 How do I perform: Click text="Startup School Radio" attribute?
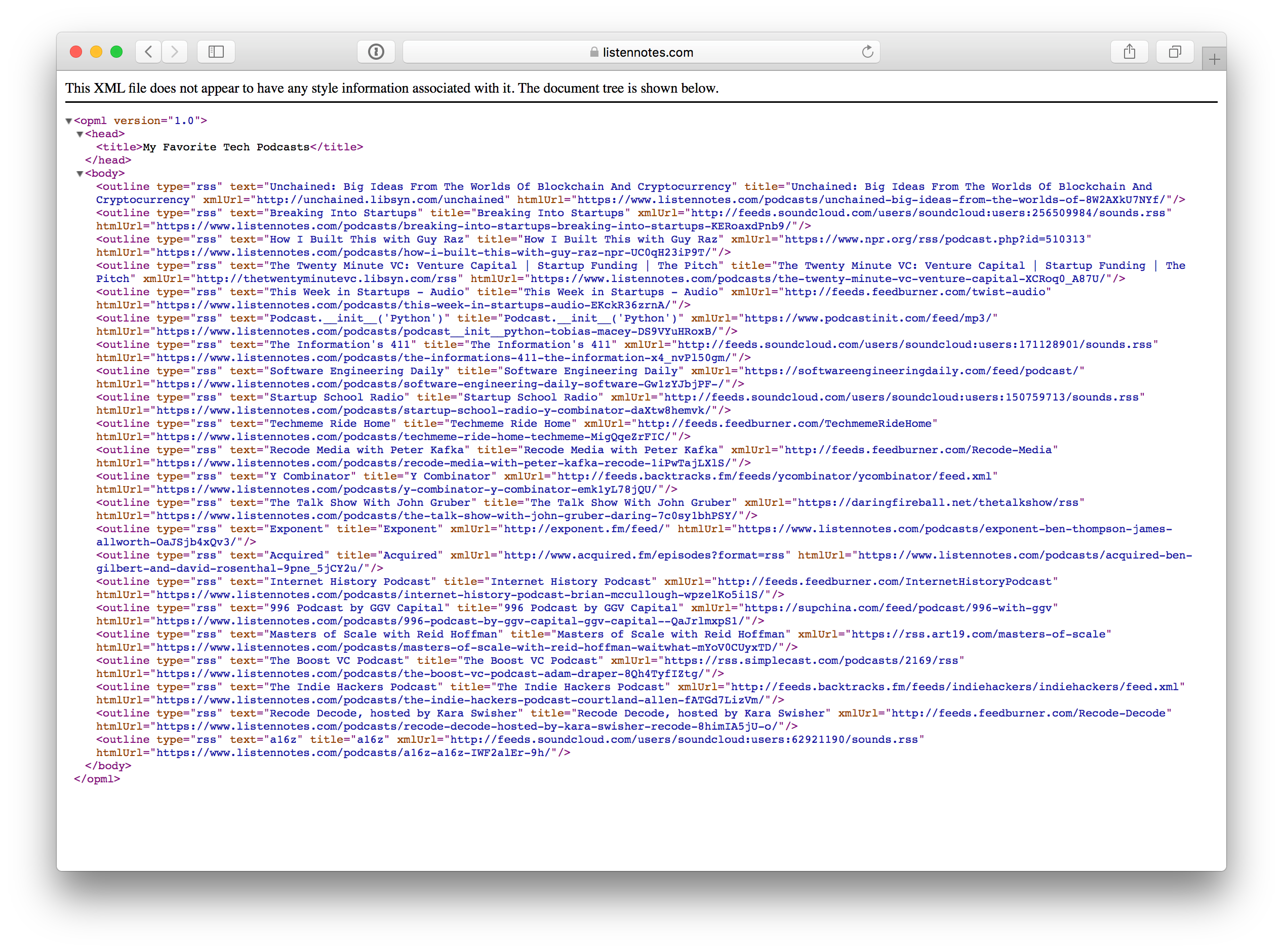[x=320, y=397]
